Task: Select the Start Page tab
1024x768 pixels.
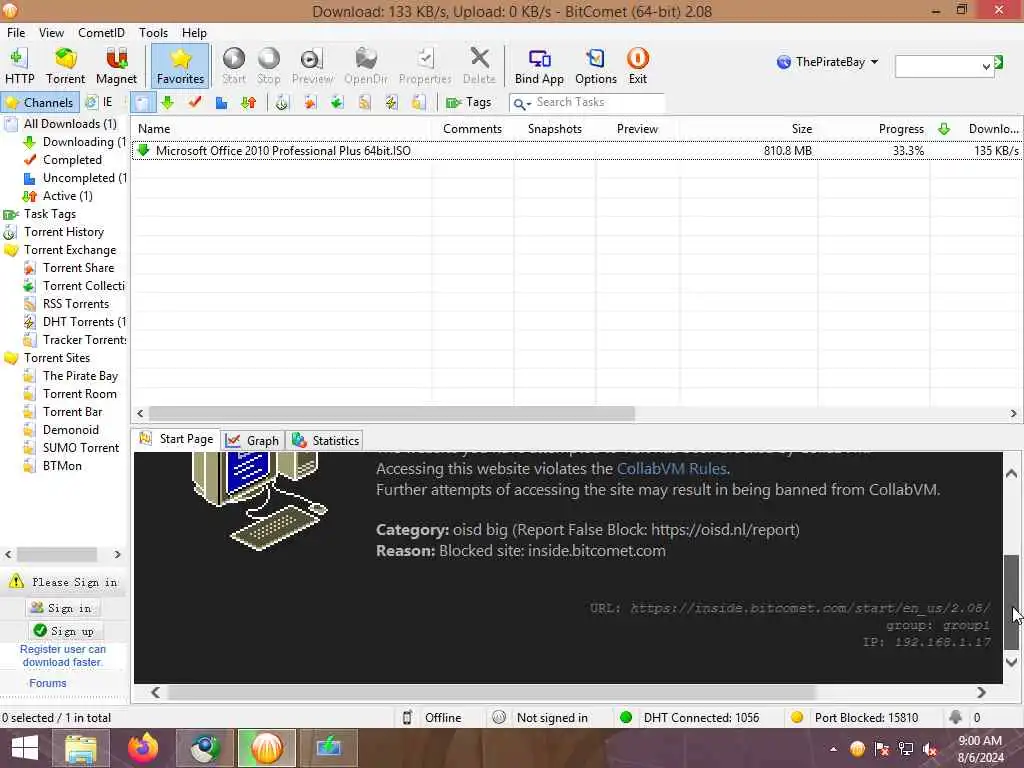Action: 176,440
